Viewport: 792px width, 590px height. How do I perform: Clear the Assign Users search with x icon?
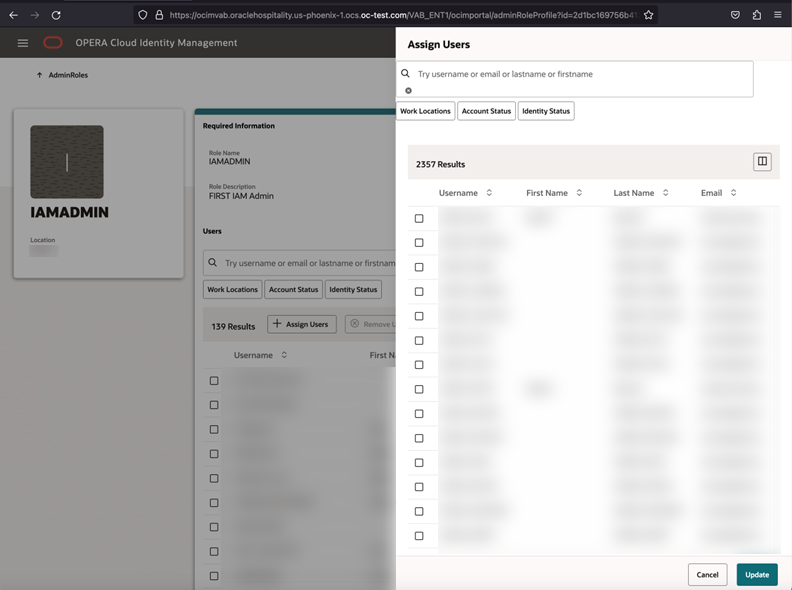pos(408,90)
